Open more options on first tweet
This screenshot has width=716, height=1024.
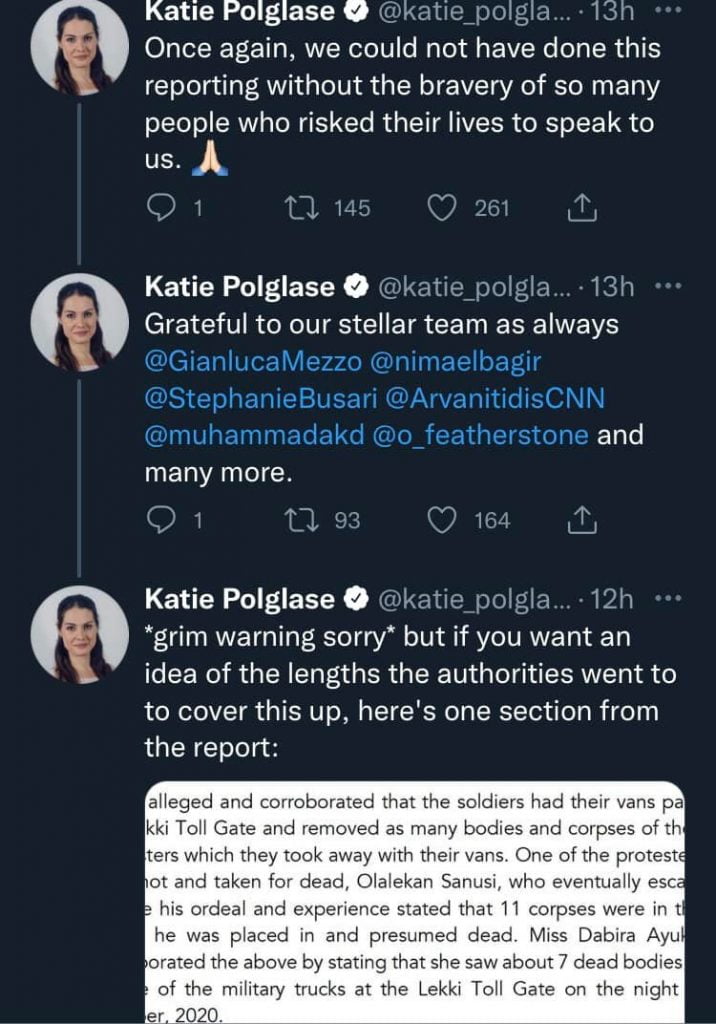[x=666, y=12]
